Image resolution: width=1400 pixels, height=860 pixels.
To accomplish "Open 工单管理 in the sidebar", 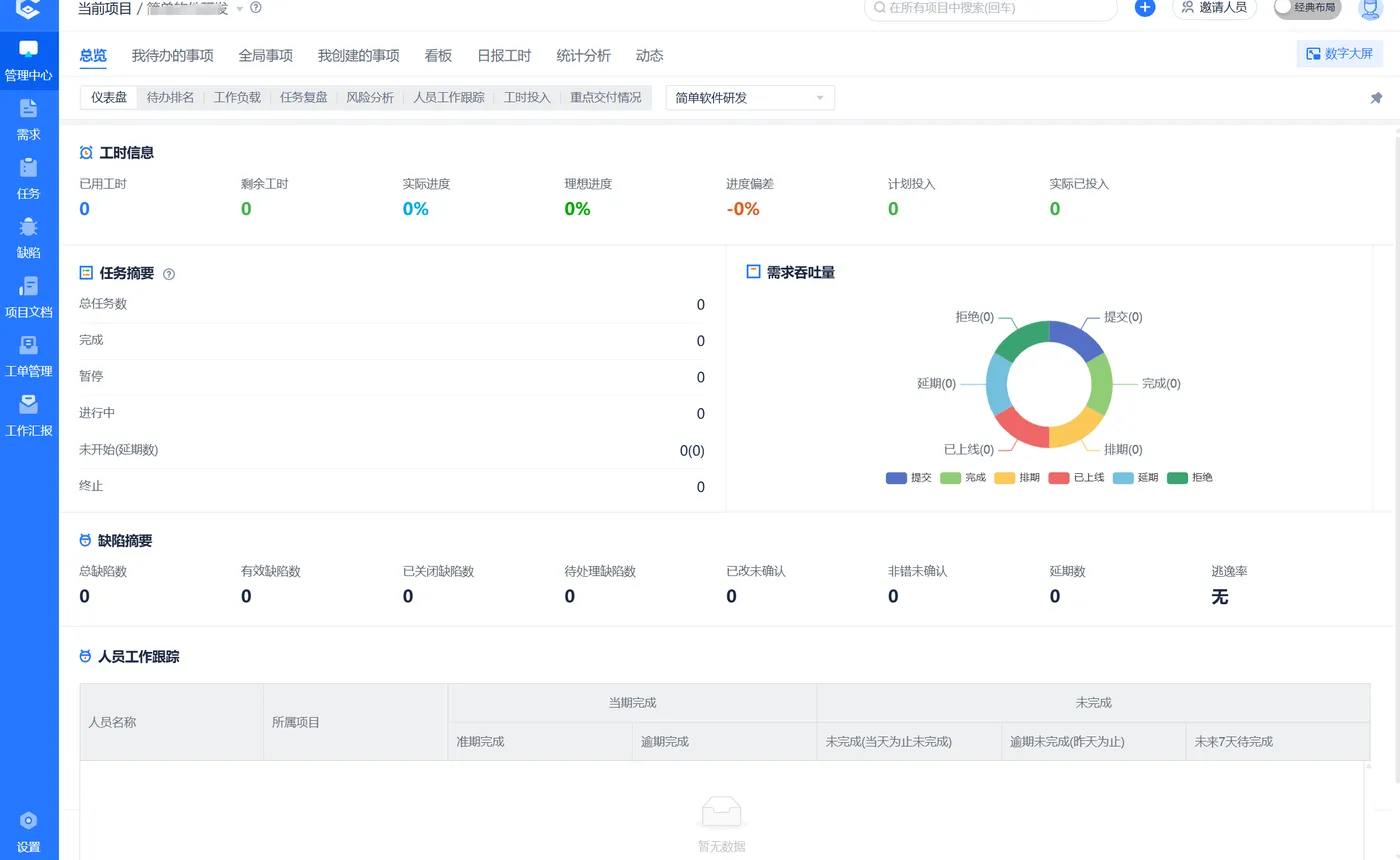I will 29,356.
